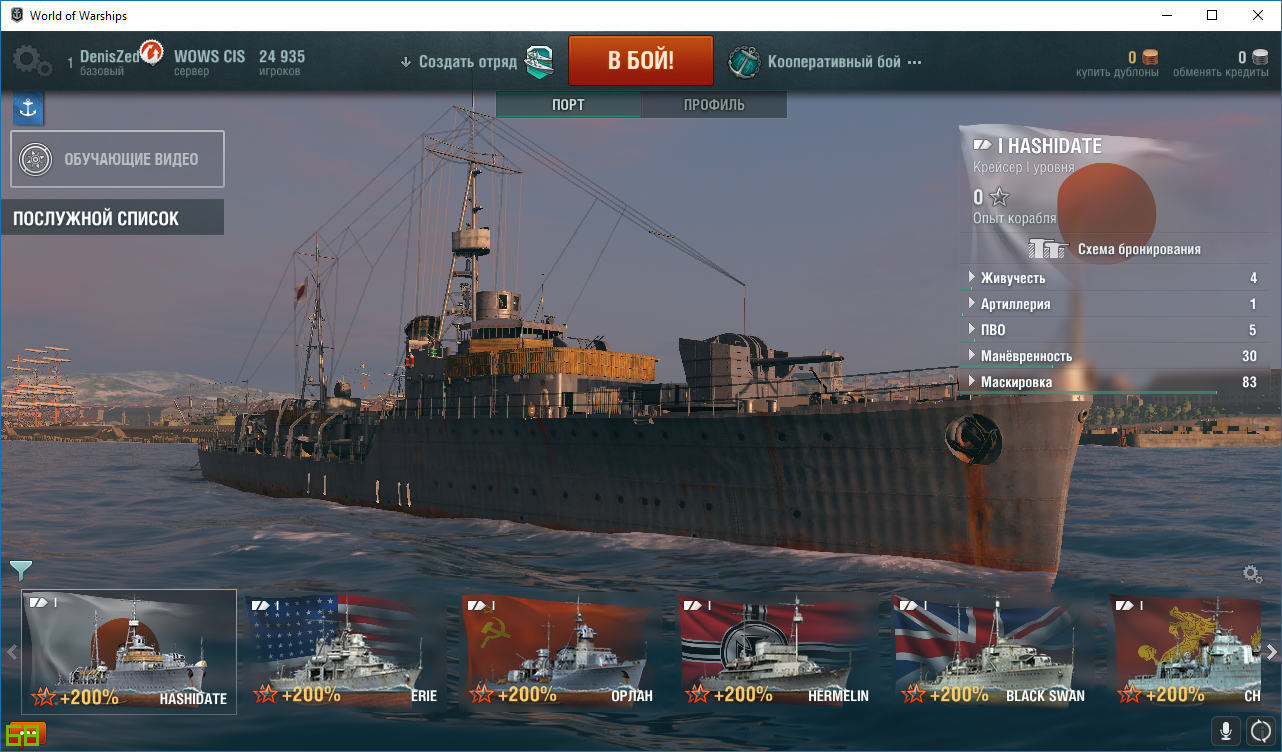This screenshot has width=1282, height=752.
Task: Open the ПОСЛУЖНОЙ СПИСОК service record
Action: point(112,218)
